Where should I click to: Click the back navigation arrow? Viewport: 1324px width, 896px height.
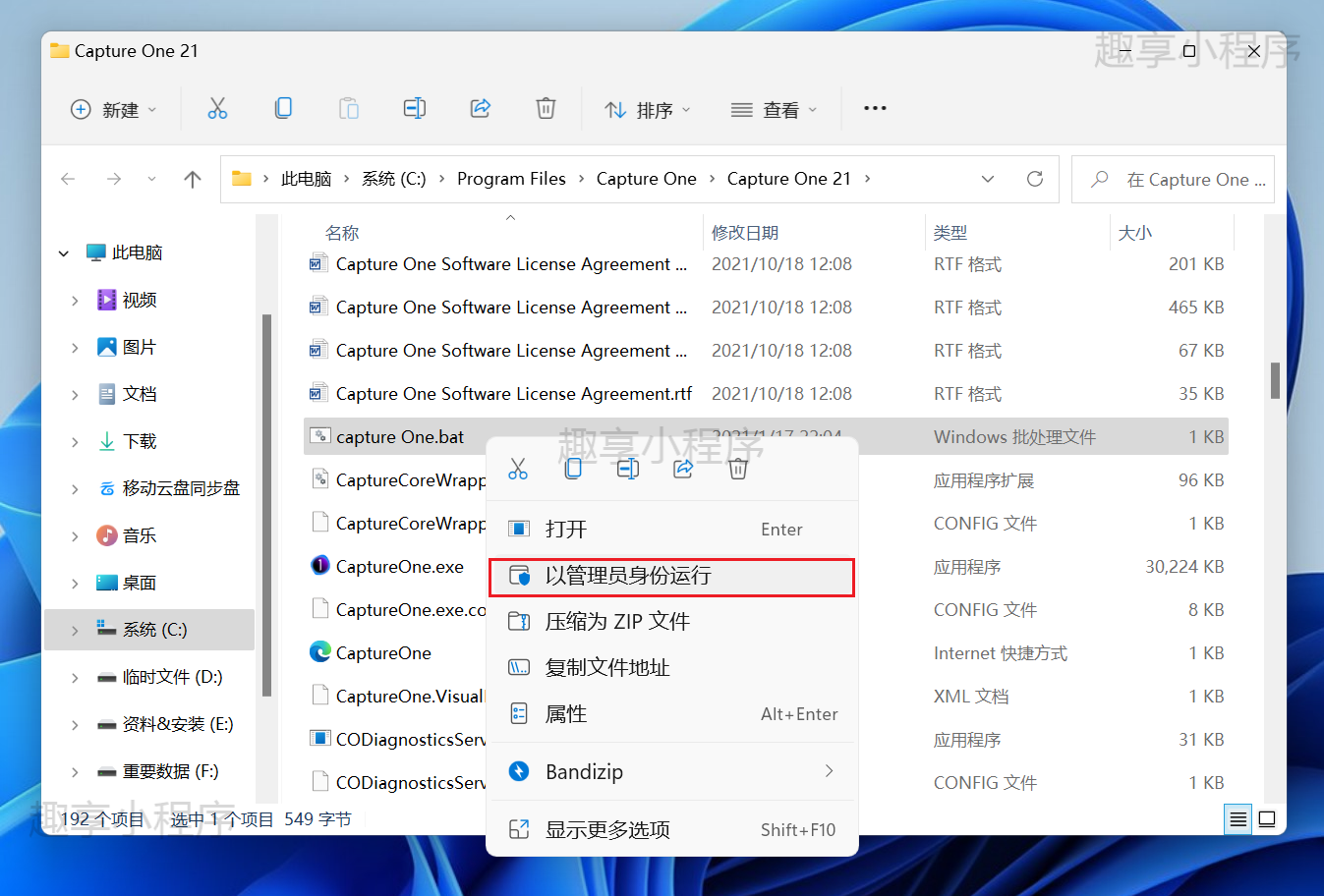click(x=68, y=179)
